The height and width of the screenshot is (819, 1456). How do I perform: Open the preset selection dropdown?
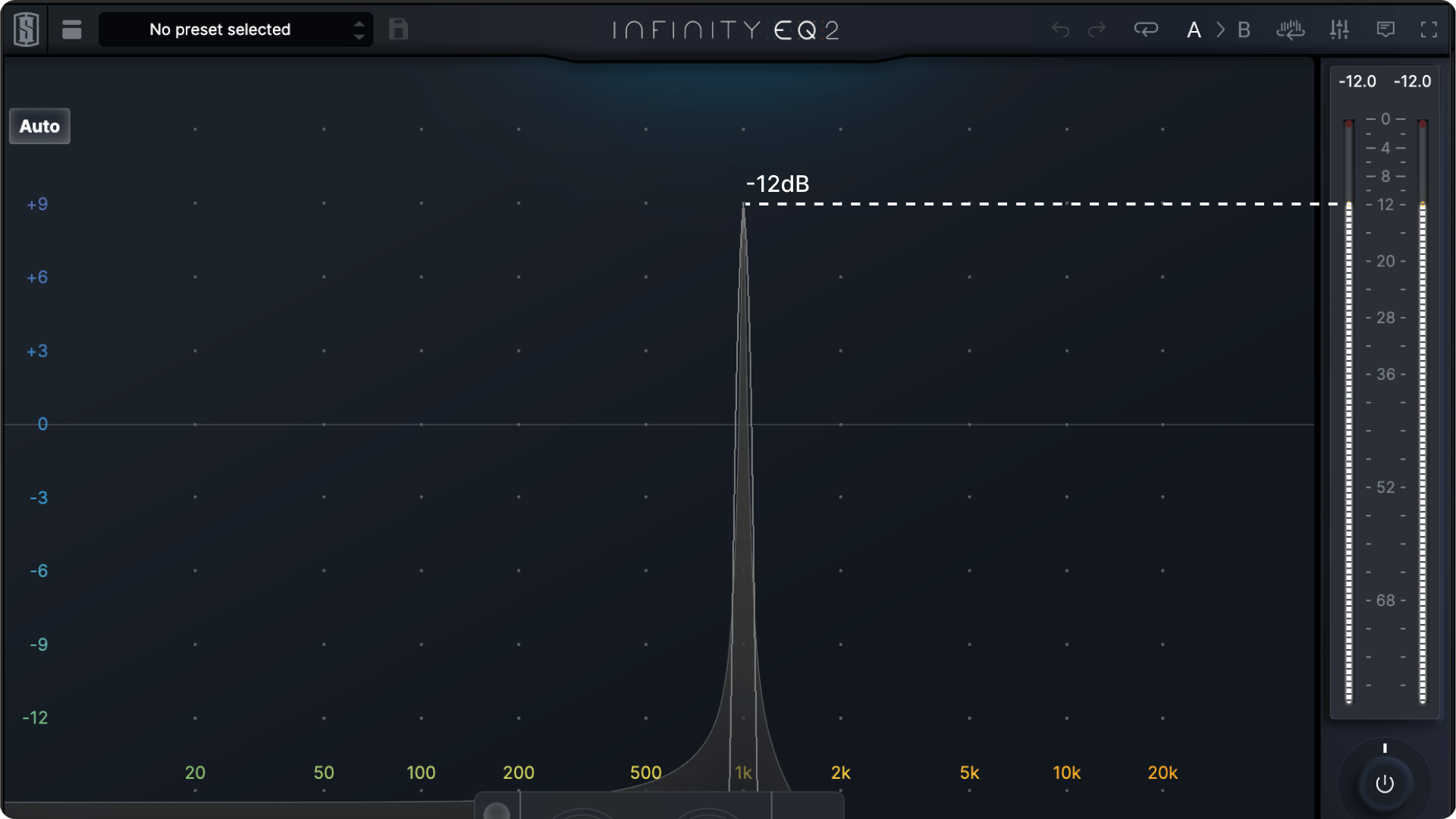[x=220, y=29]
